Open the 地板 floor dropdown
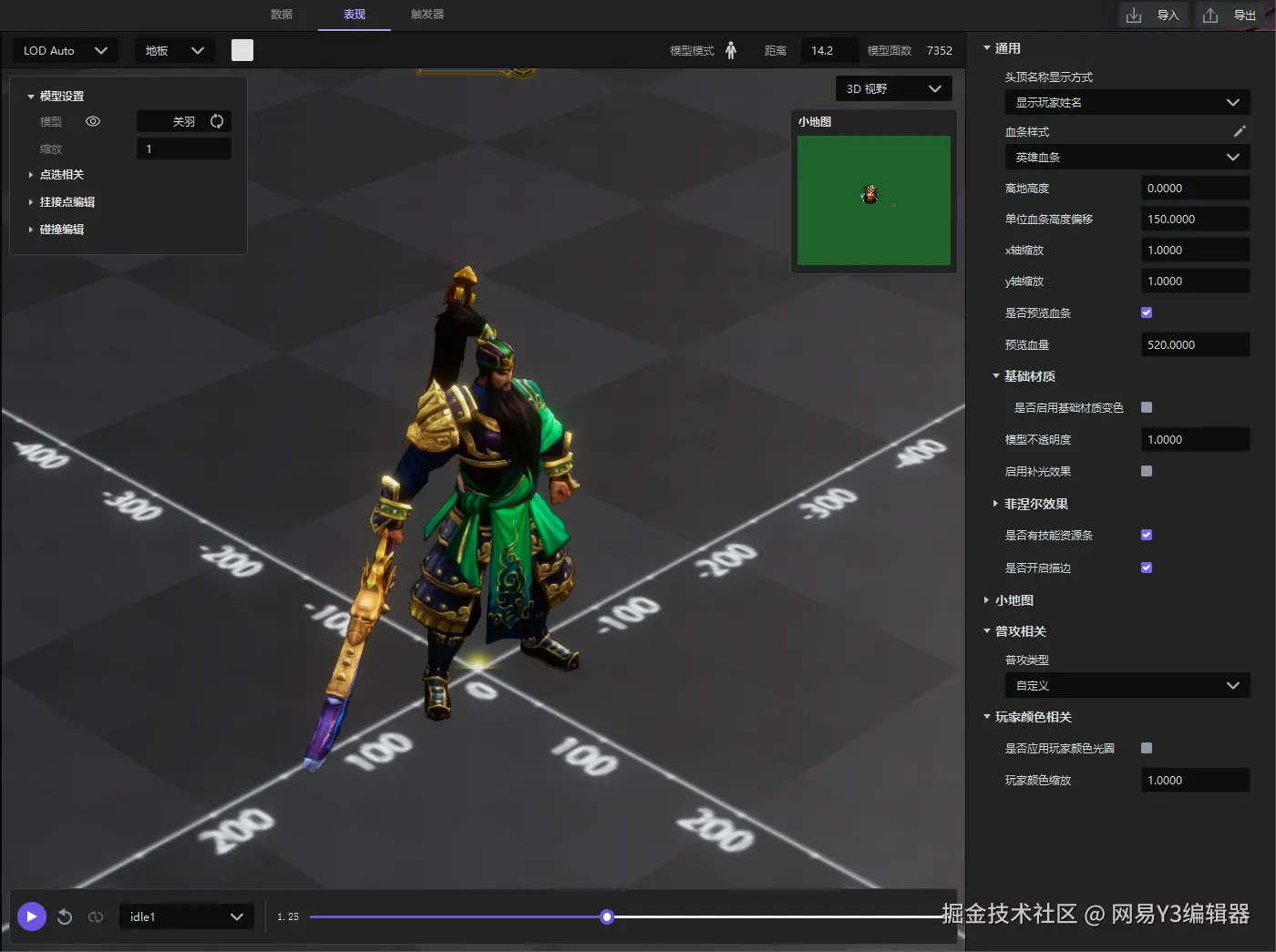The image size is (1276, 952). (174, 50)
